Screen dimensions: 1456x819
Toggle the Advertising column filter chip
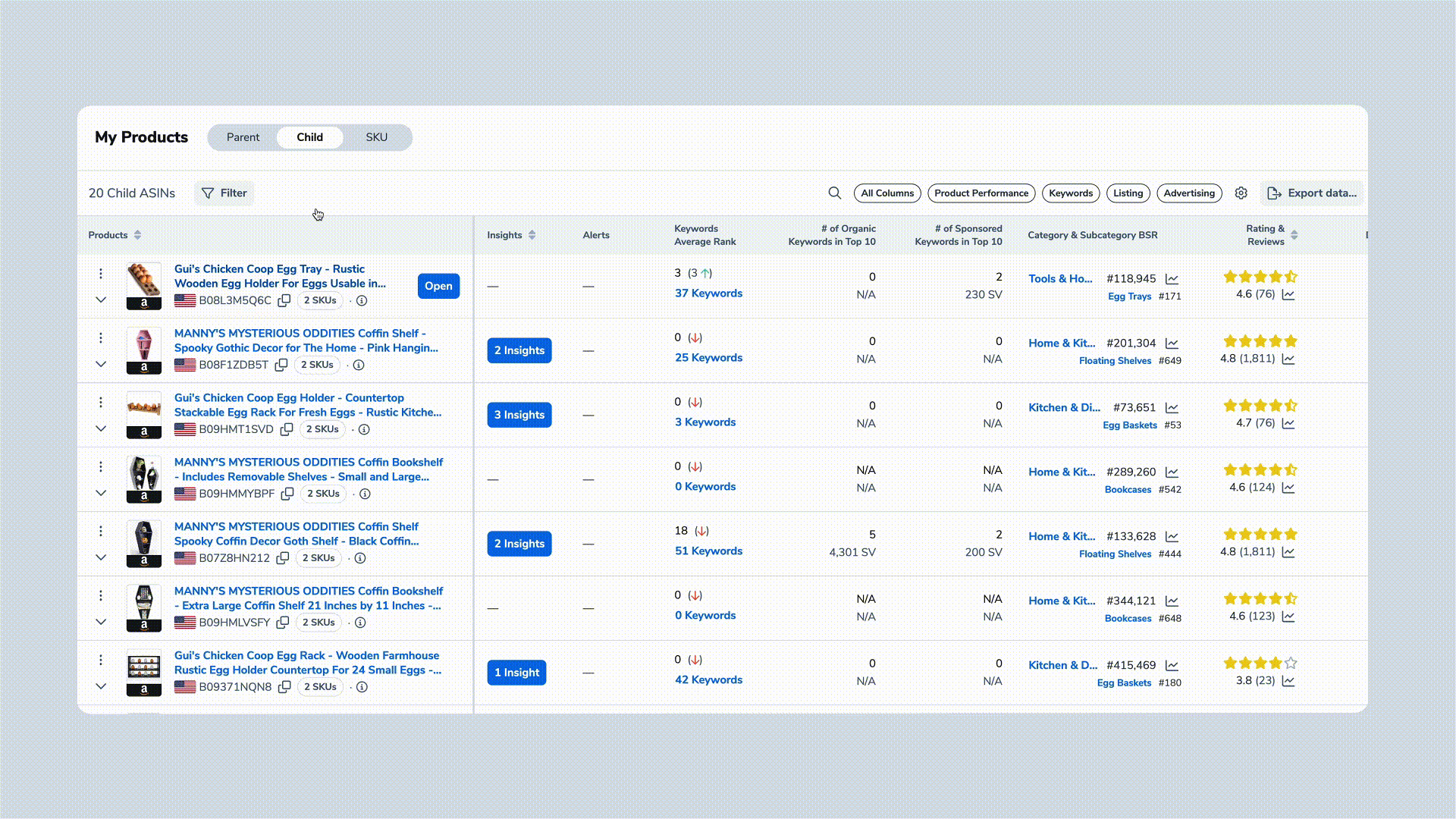pos(1188,193)
